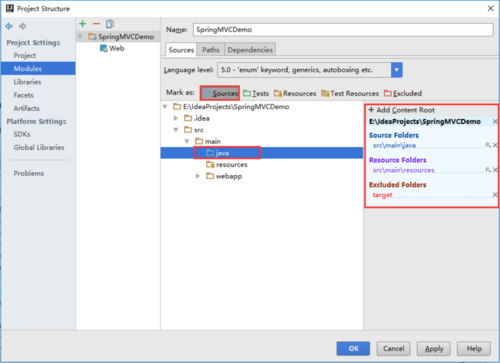Edit properties of src\main\java source folder
The height and width of the screenshot is (363, 500).
click(x=488, y=145)
